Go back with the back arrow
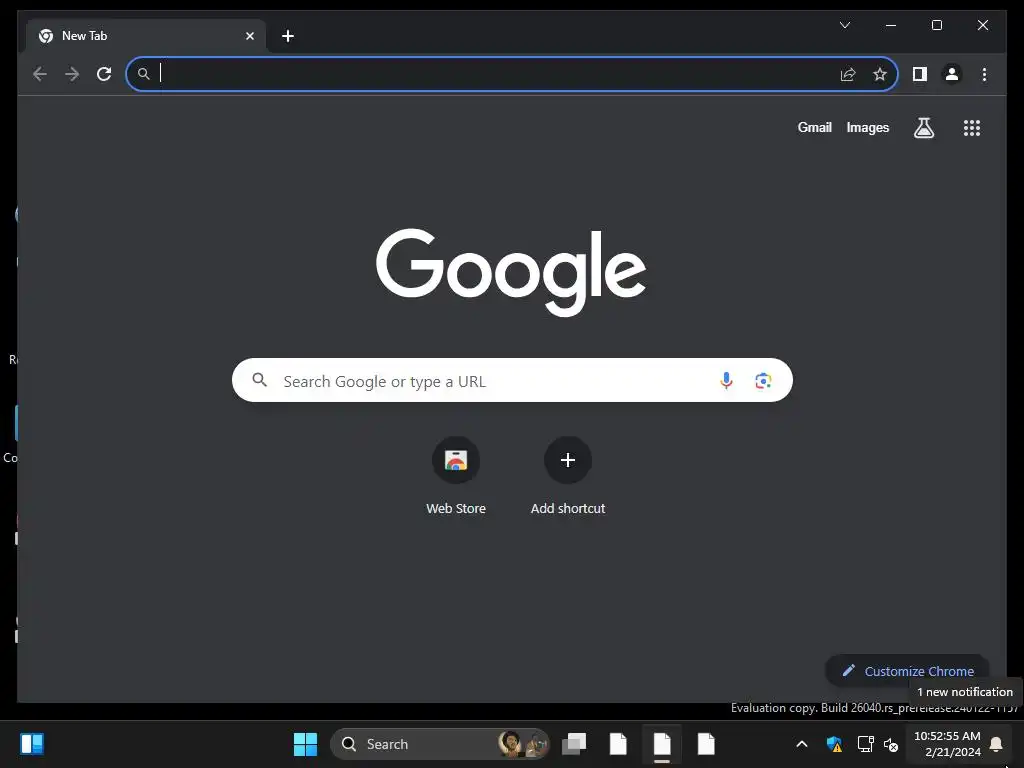1024x768 pixels. pyautogui.click(x=40, y=74)
